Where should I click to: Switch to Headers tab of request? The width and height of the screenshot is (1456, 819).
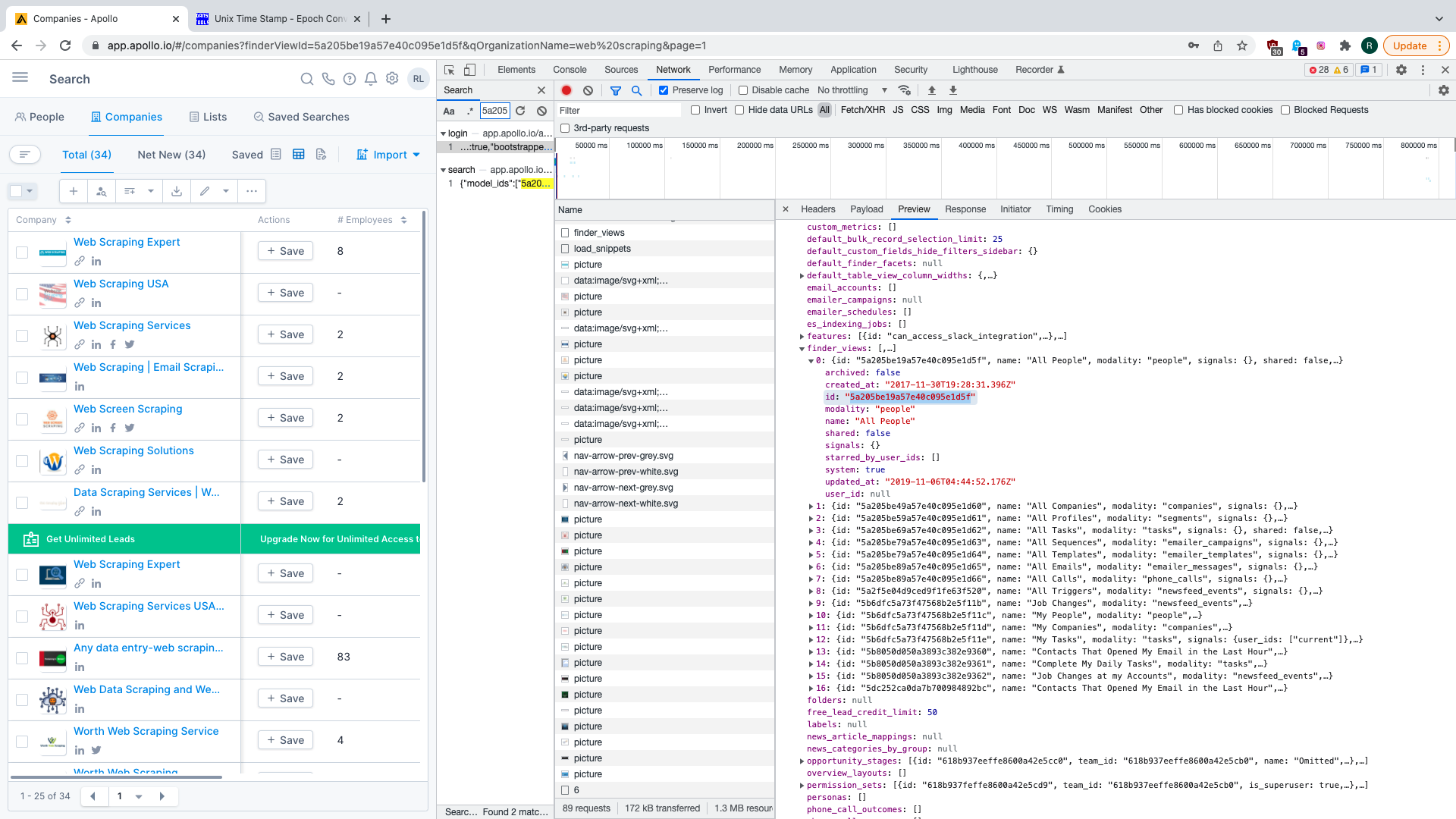point(817,209)
